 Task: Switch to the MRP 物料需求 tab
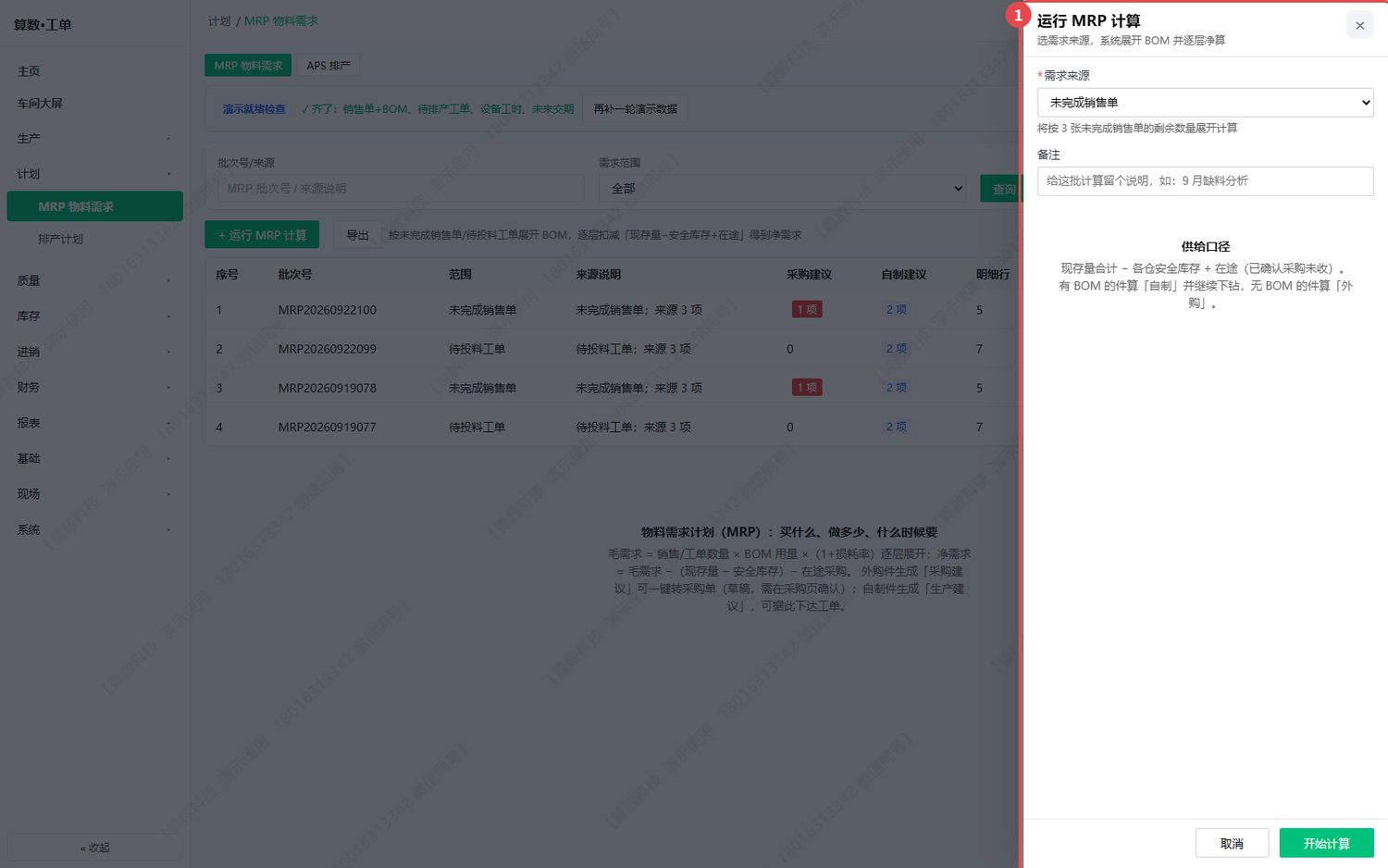pyautogui.click(x=248, y=66)
